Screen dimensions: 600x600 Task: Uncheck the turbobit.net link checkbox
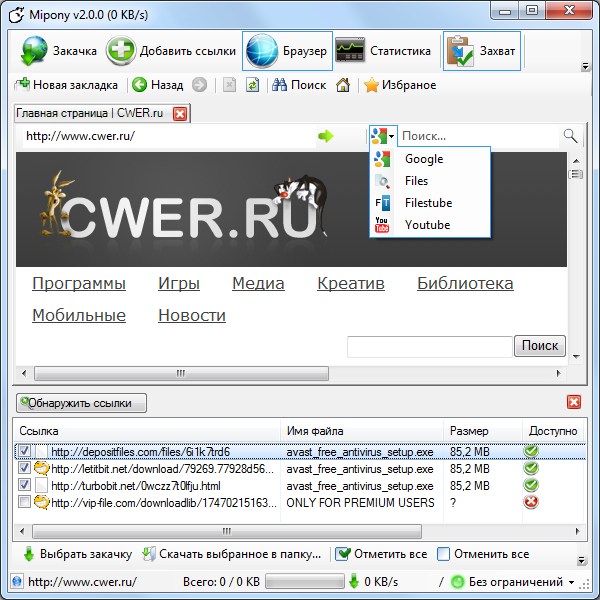click(x=25, y=485)
